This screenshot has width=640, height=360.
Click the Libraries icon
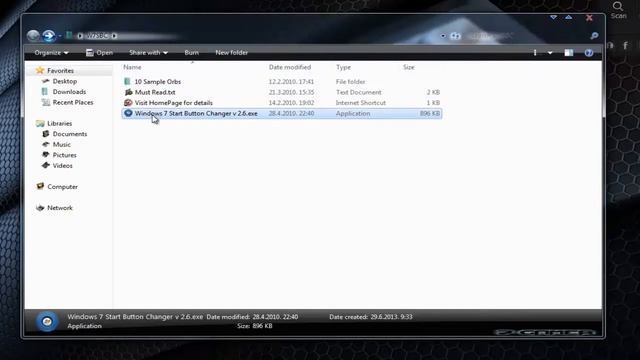point(40,123)
